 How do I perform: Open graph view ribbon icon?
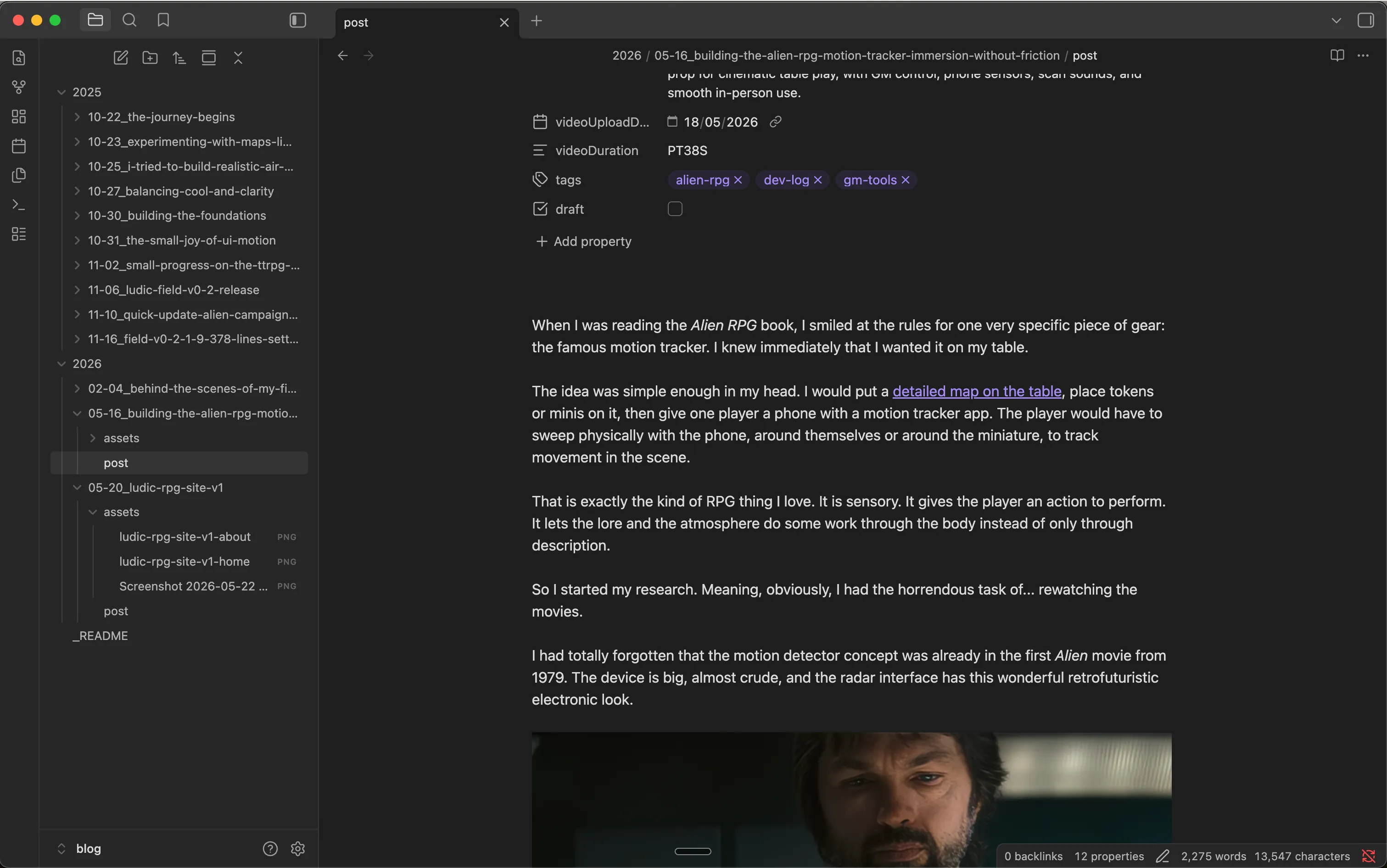pyautogui.click(x=19, y=87)
